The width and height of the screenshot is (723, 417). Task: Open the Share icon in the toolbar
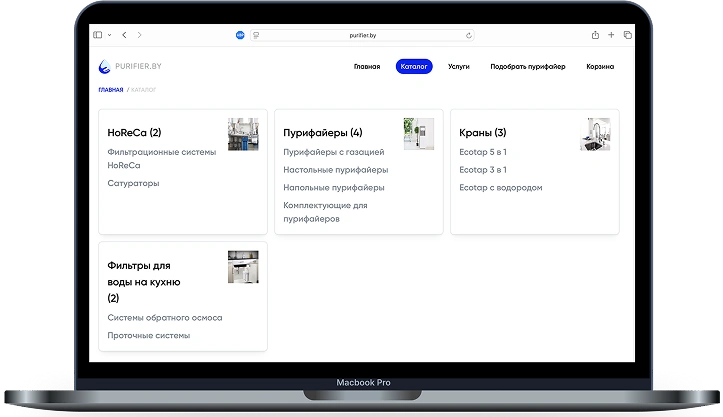click(596, 35)
